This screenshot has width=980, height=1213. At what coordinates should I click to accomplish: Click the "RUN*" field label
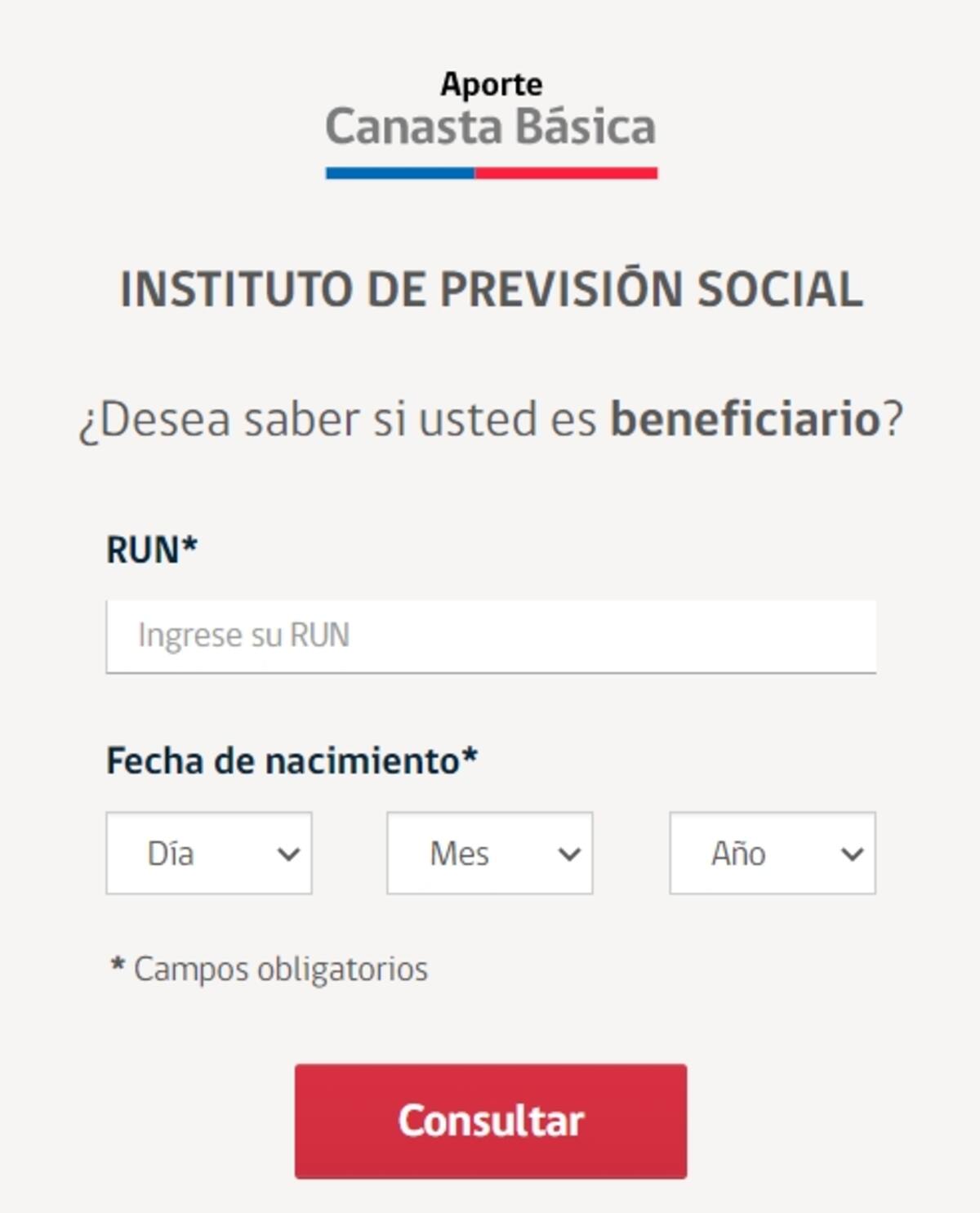pyautogui.click(x=152, y=550)
